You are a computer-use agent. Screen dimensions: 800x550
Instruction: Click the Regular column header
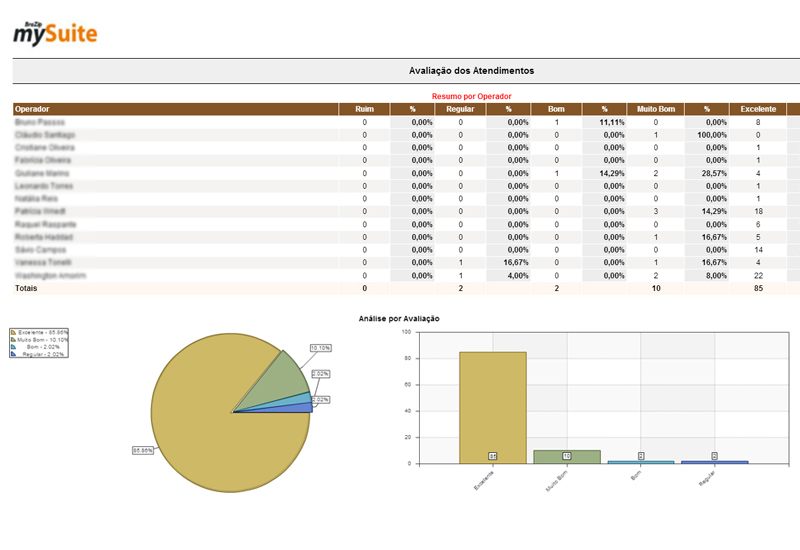pos(460,109)
